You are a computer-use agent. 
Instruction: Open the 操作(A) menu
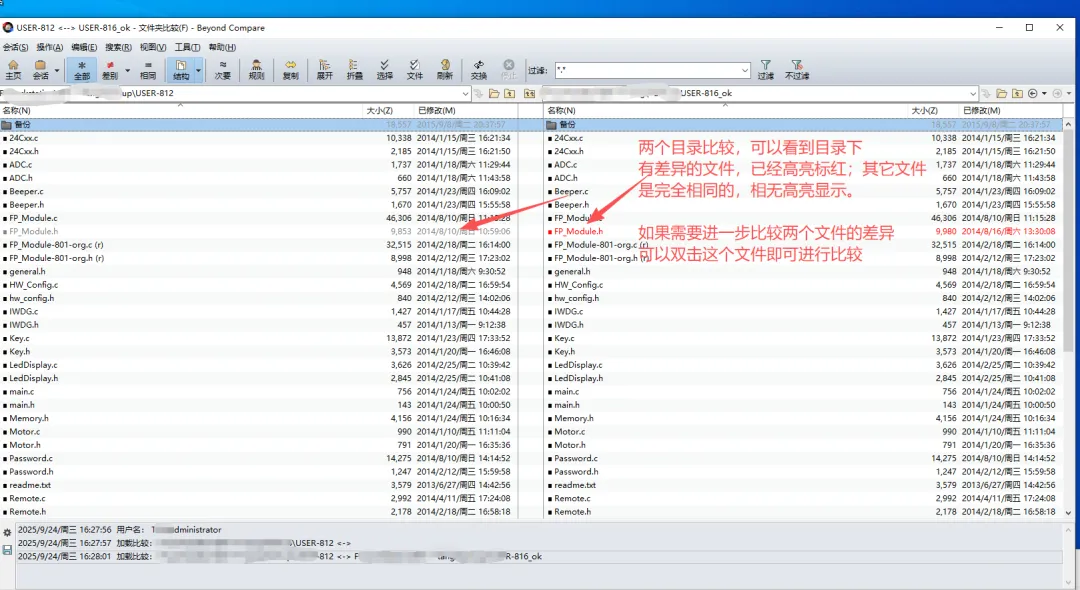(x=50, y=48)
